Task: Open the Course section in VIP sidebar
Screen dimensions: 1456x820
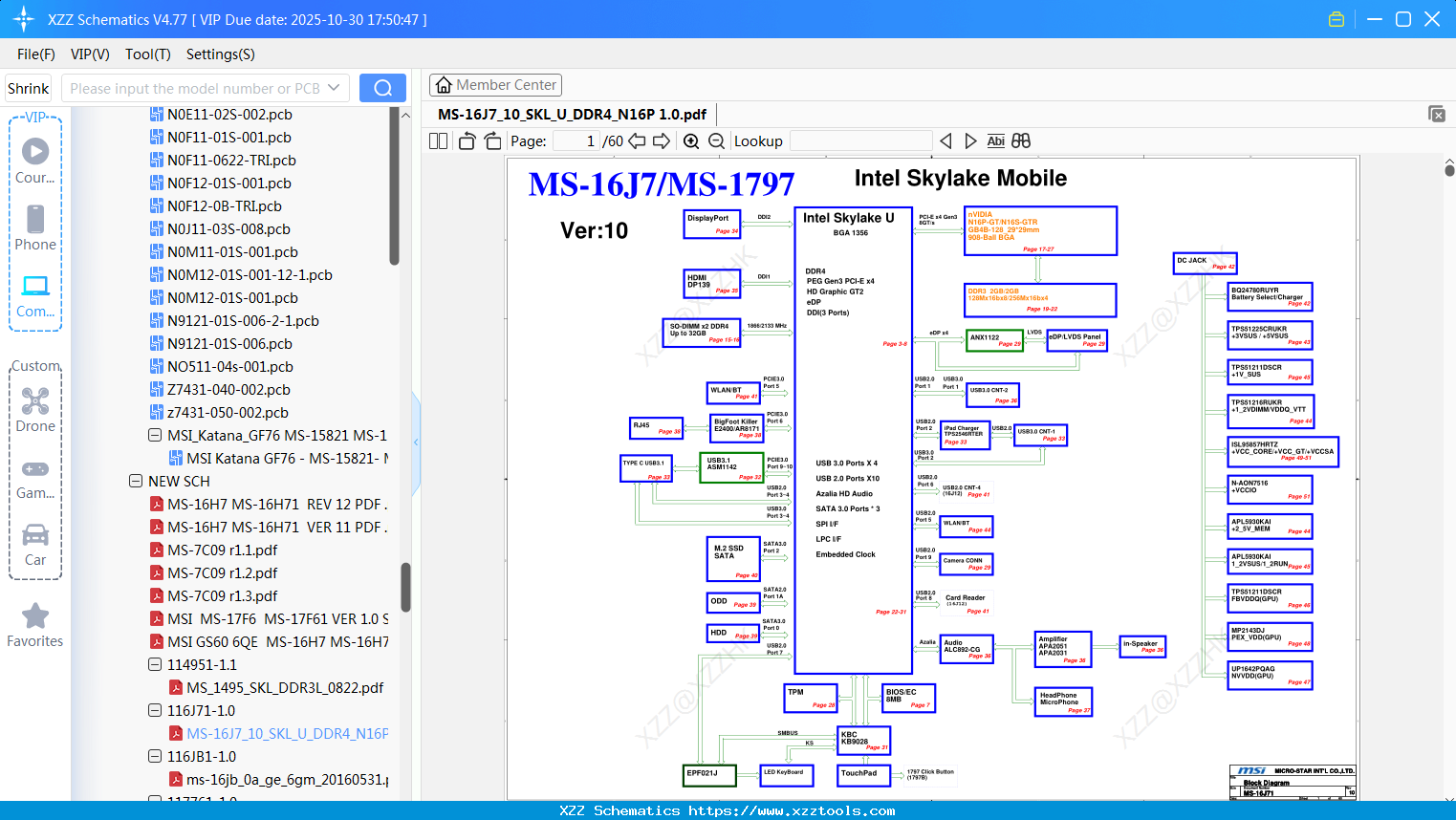Action: pos(35,161)
